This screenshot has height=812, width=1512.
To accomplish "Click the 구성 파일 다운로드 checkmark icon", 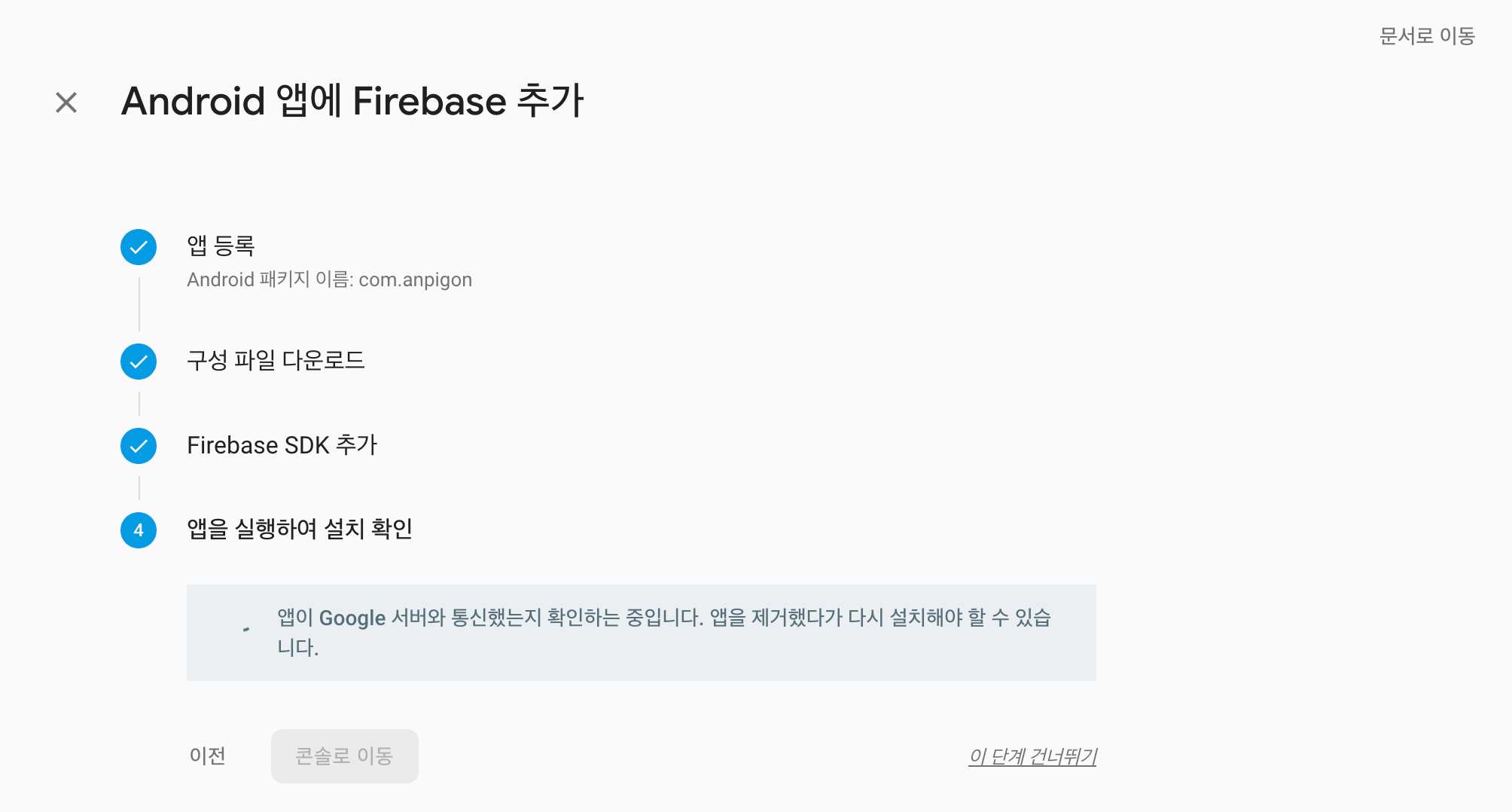I will coord(139,362).
